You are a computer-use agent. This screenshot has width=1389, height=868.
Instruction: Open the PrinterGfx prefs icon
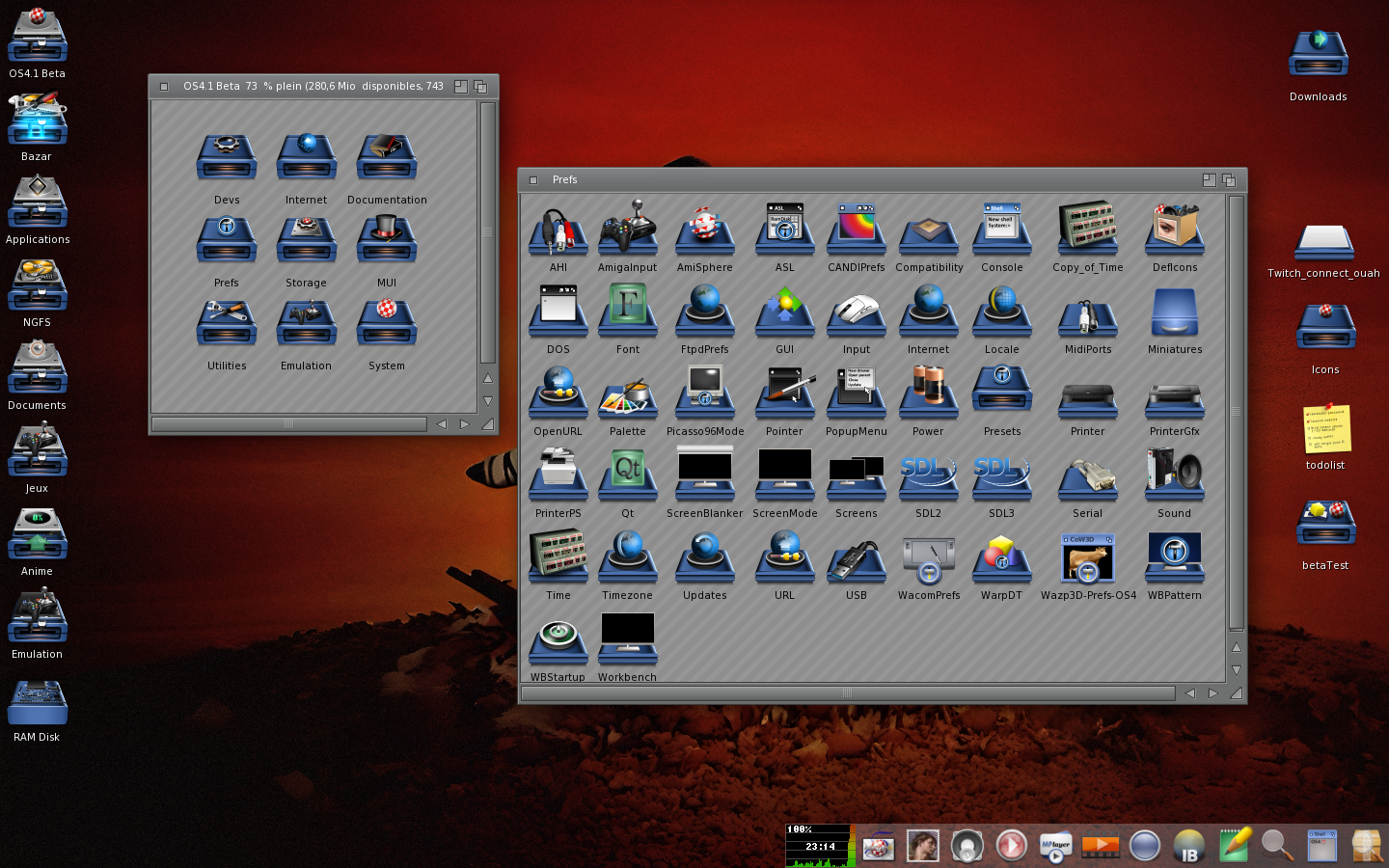1174,401
